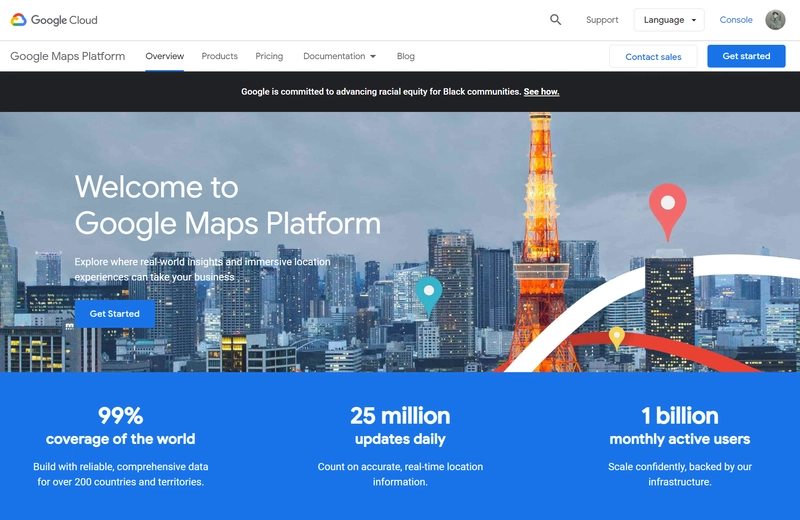Click the 99% coverage of the world text
This screenshot has height=520, width=800.
click(x=120, y=426)
